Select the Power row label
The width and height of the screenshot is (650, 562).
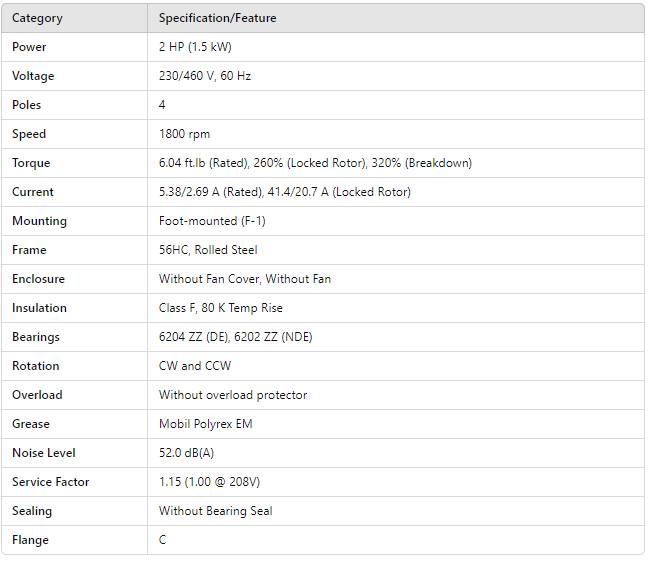click(29, 47)
